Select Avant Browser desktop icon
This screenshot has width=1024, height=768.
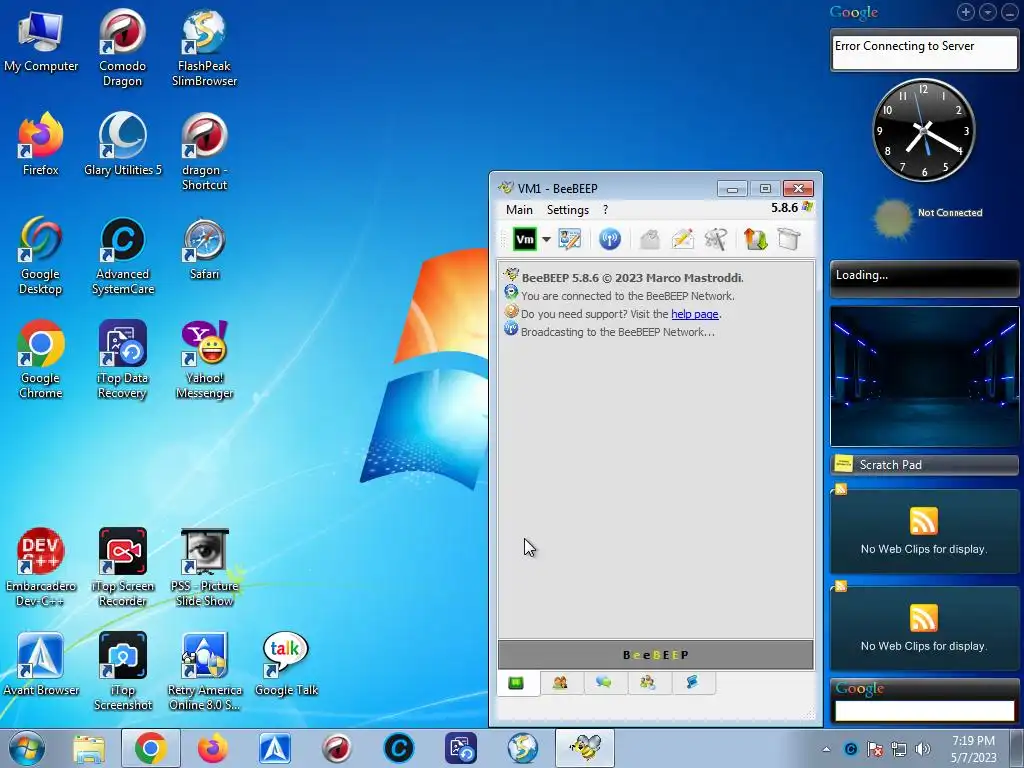[40, 664]
